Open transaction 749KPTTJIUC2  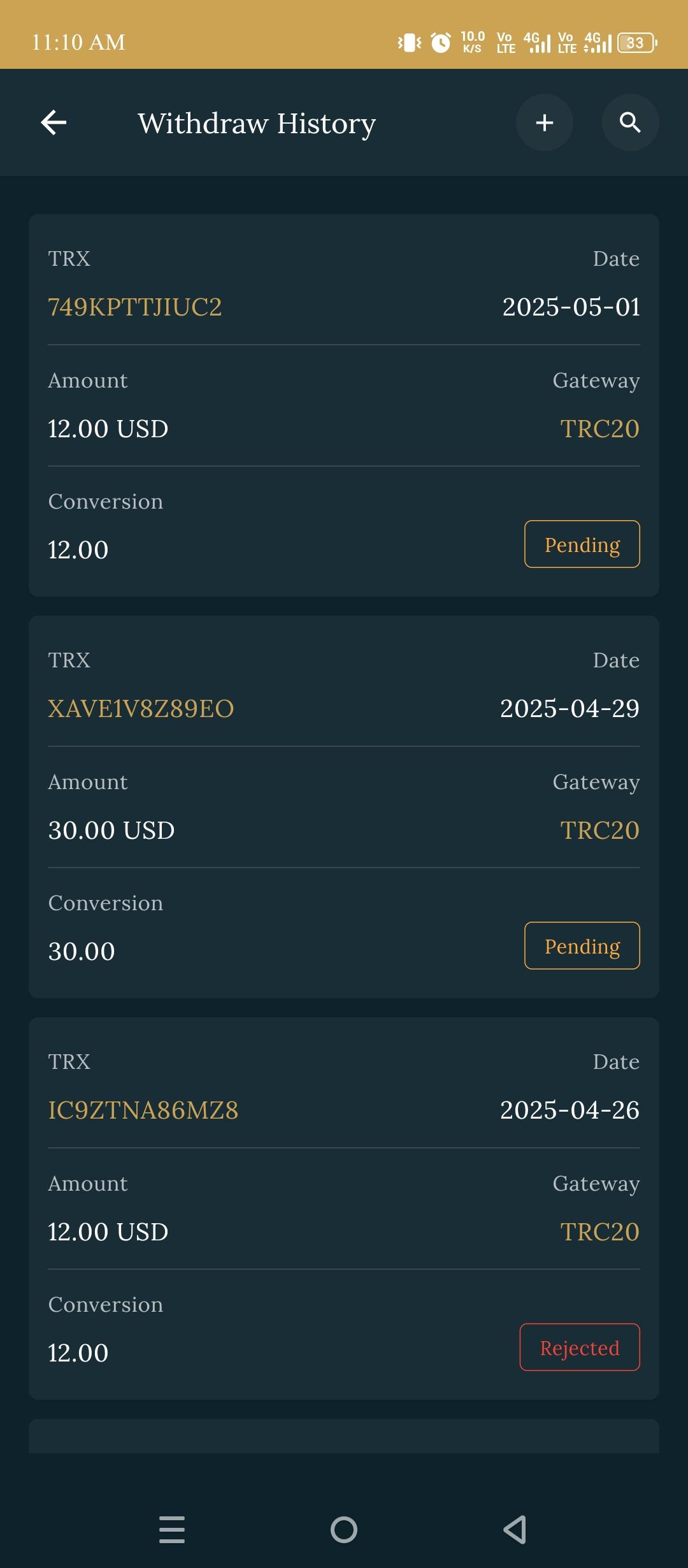click(x=135, y=307)
